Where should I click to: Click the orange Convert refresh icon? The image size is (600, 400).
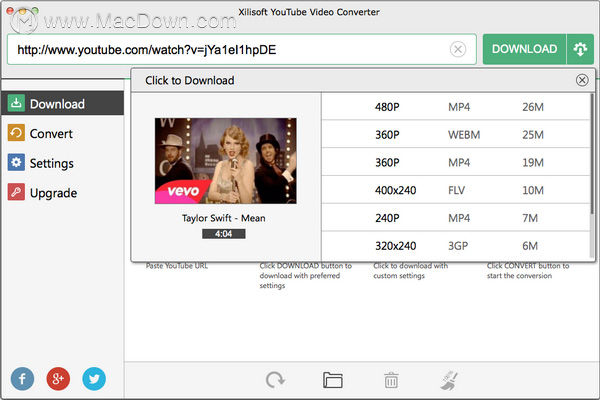(16, 133)
